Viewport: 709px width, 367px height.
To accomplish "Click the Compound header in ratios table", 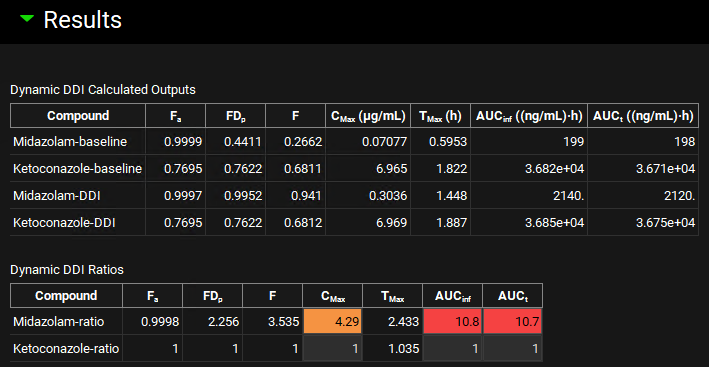I will (x=66, y=296).
